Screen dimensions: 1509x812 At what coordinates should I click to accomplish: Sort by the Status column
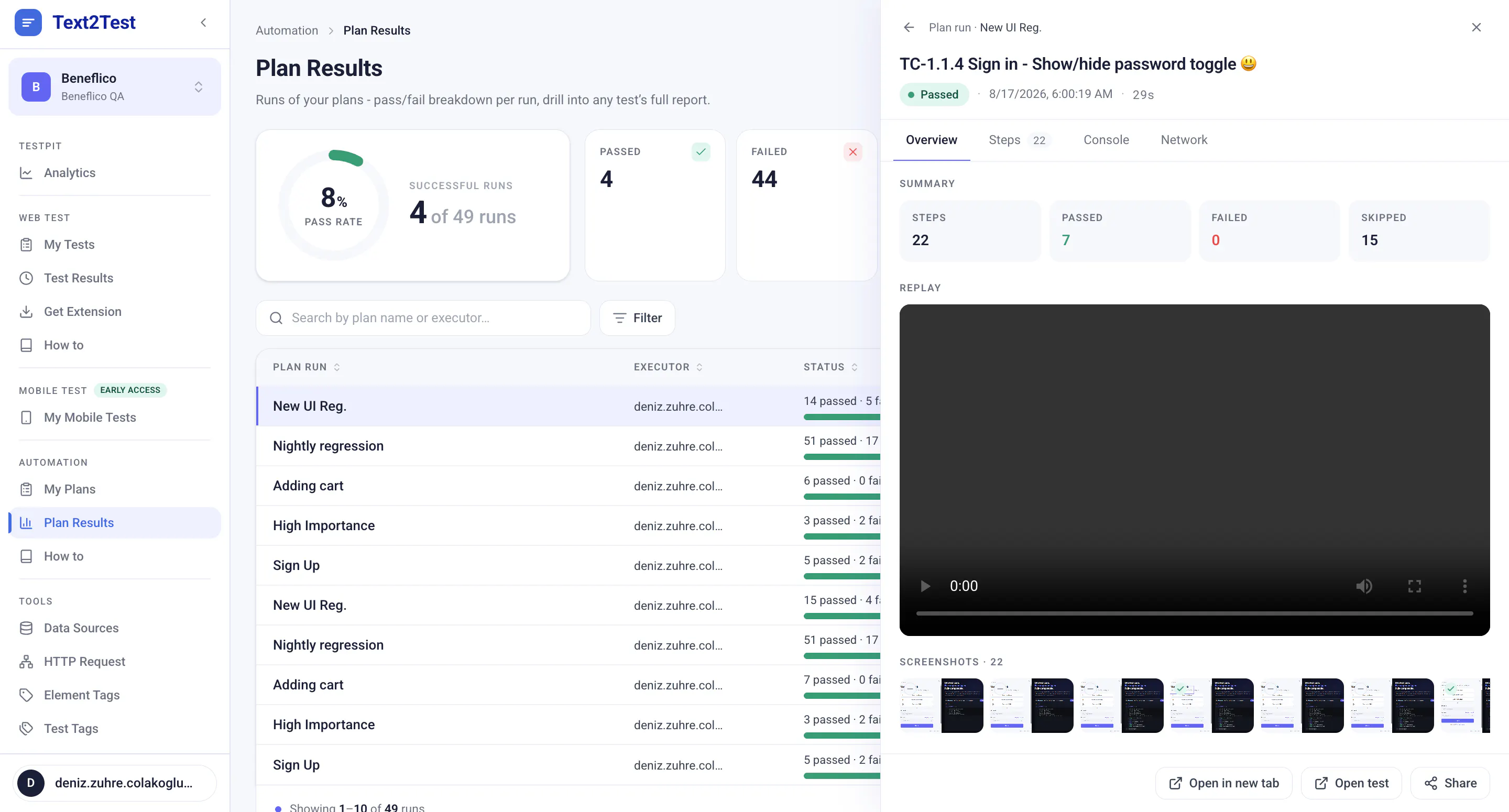pos(830,367)
